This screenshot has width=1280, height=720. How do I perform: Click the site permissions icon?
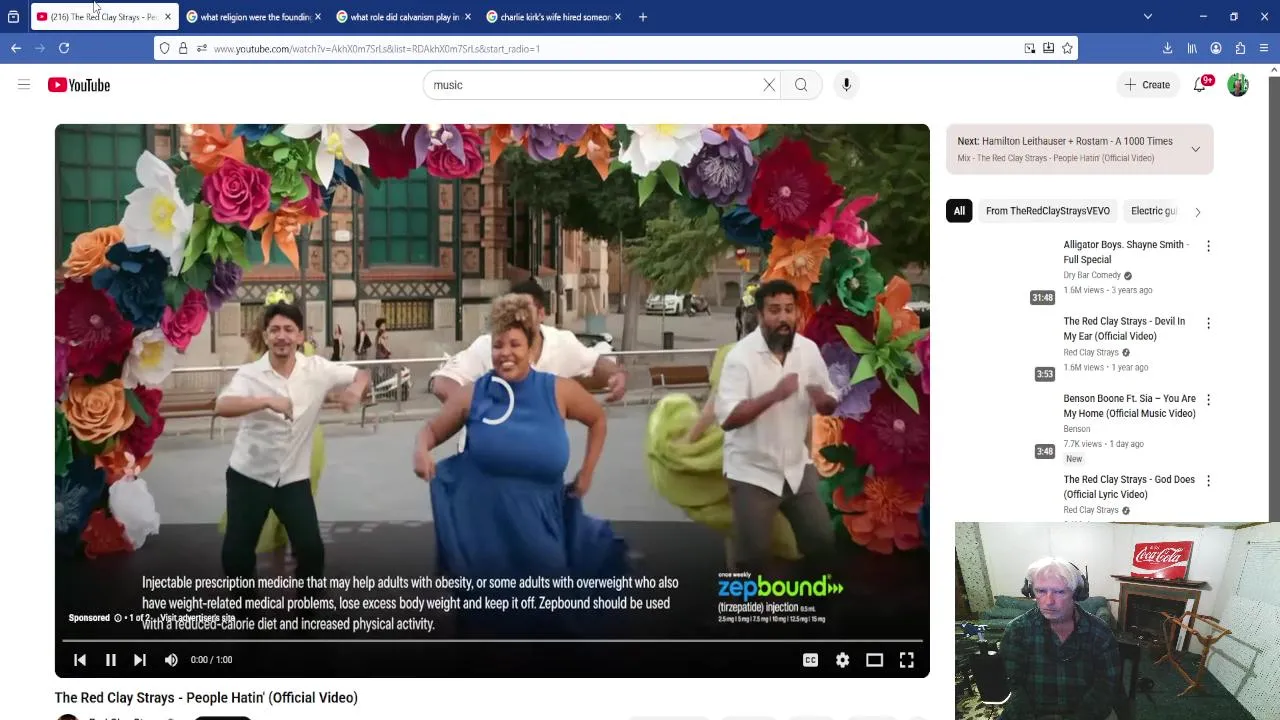201,48
